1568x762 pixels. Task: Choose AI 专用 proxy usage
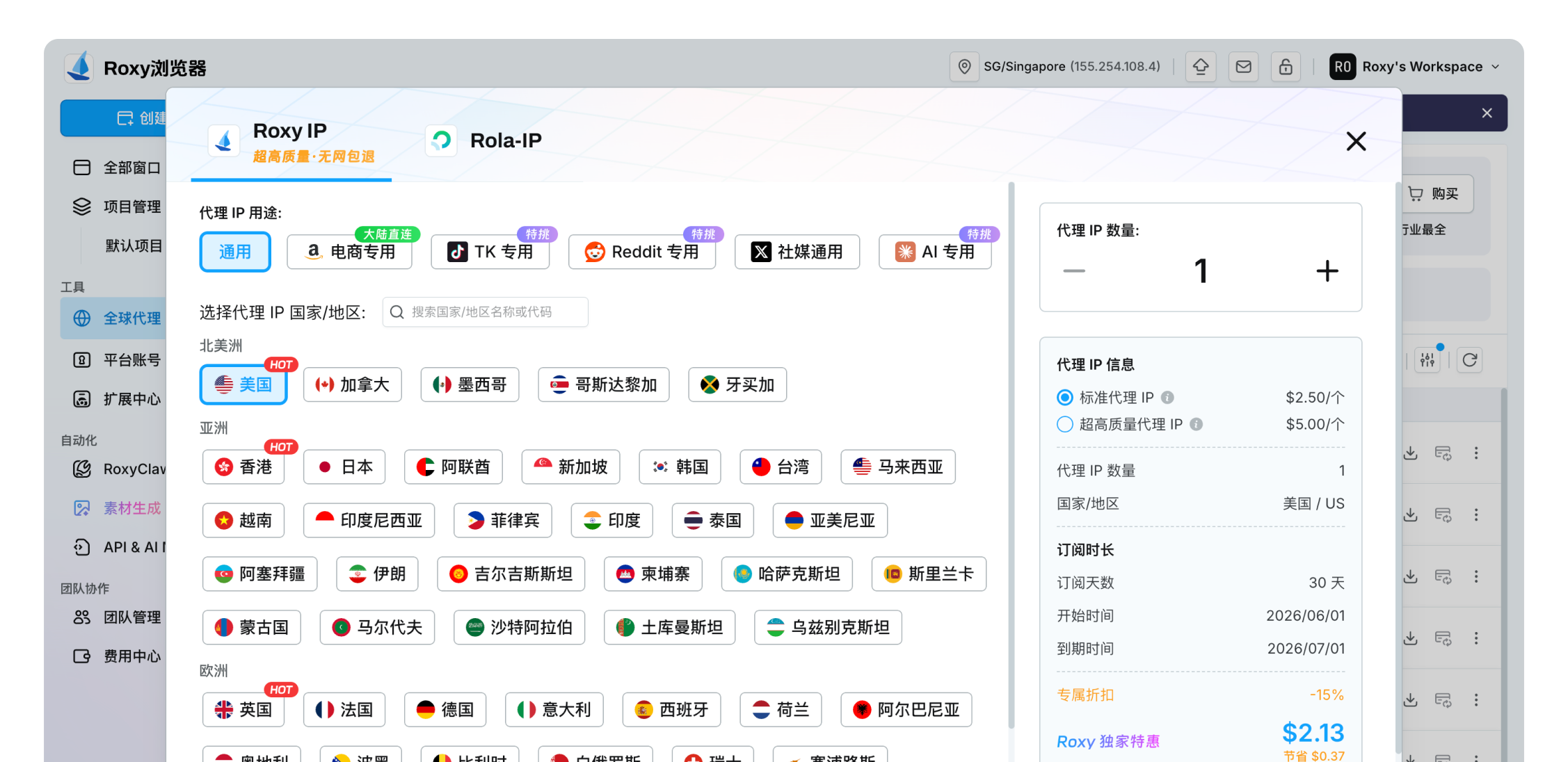[x=935, y=252]
